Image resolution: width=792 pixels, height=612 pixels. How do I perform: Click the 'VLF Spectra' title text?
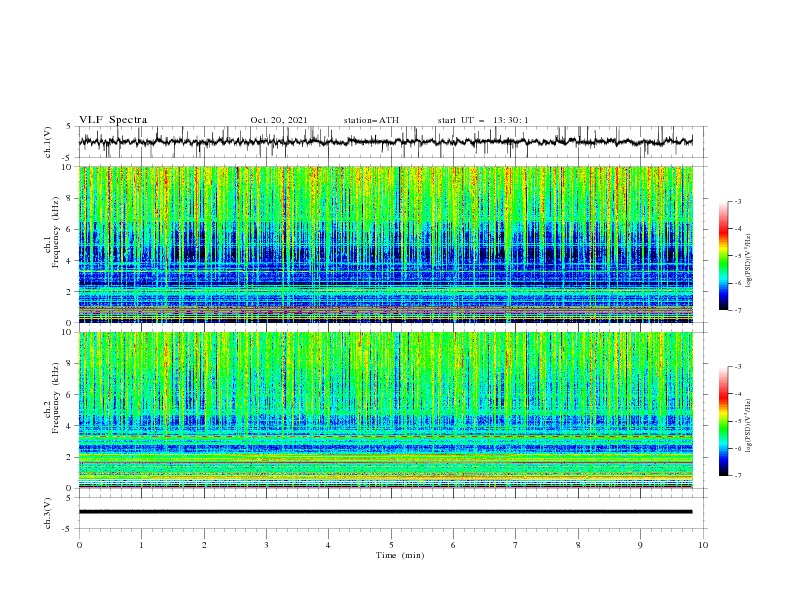113,120
